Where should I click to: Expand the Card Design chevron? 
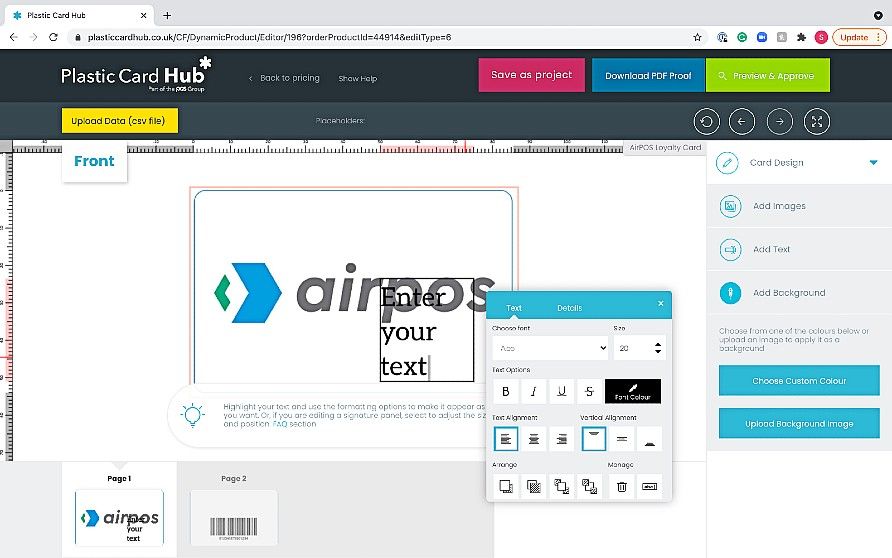(873, 163)
